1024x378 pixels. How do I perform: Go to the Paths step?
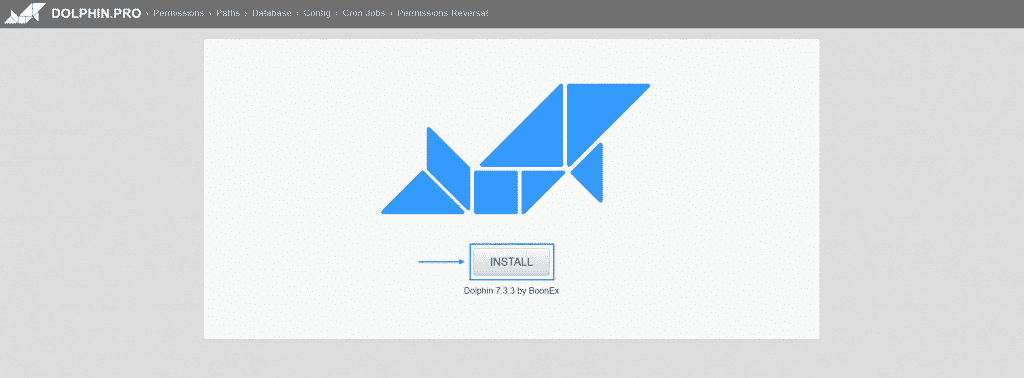pos(228,13)
